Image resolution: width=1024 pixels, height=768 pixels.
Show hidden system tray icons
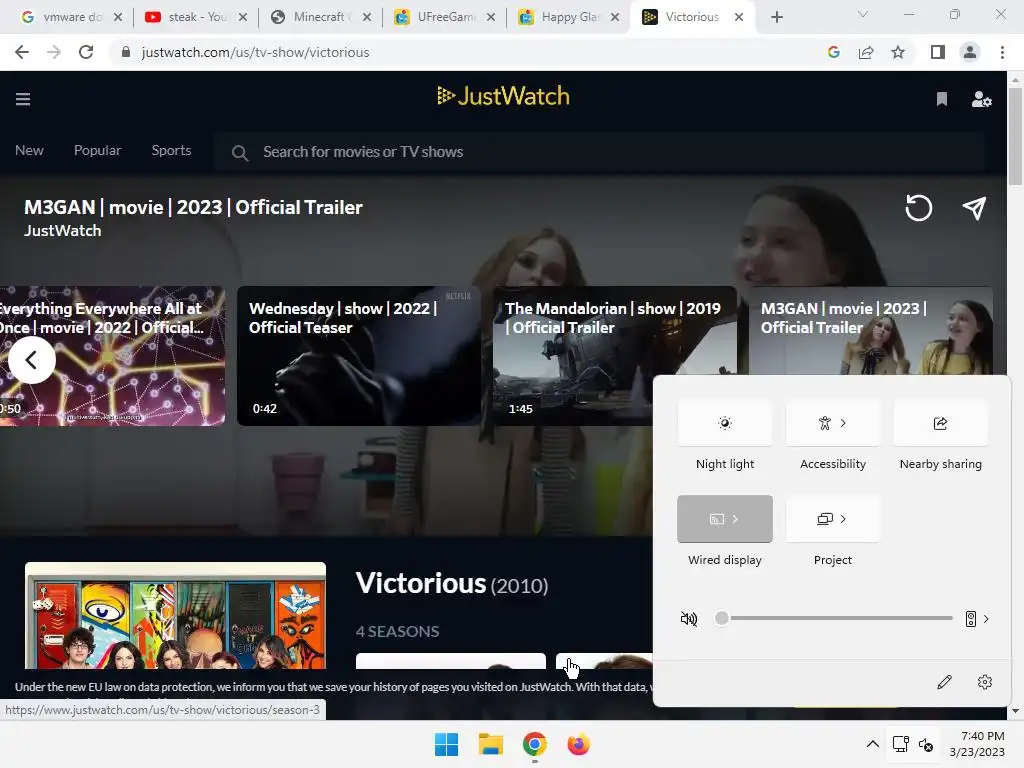pos(872,744)
